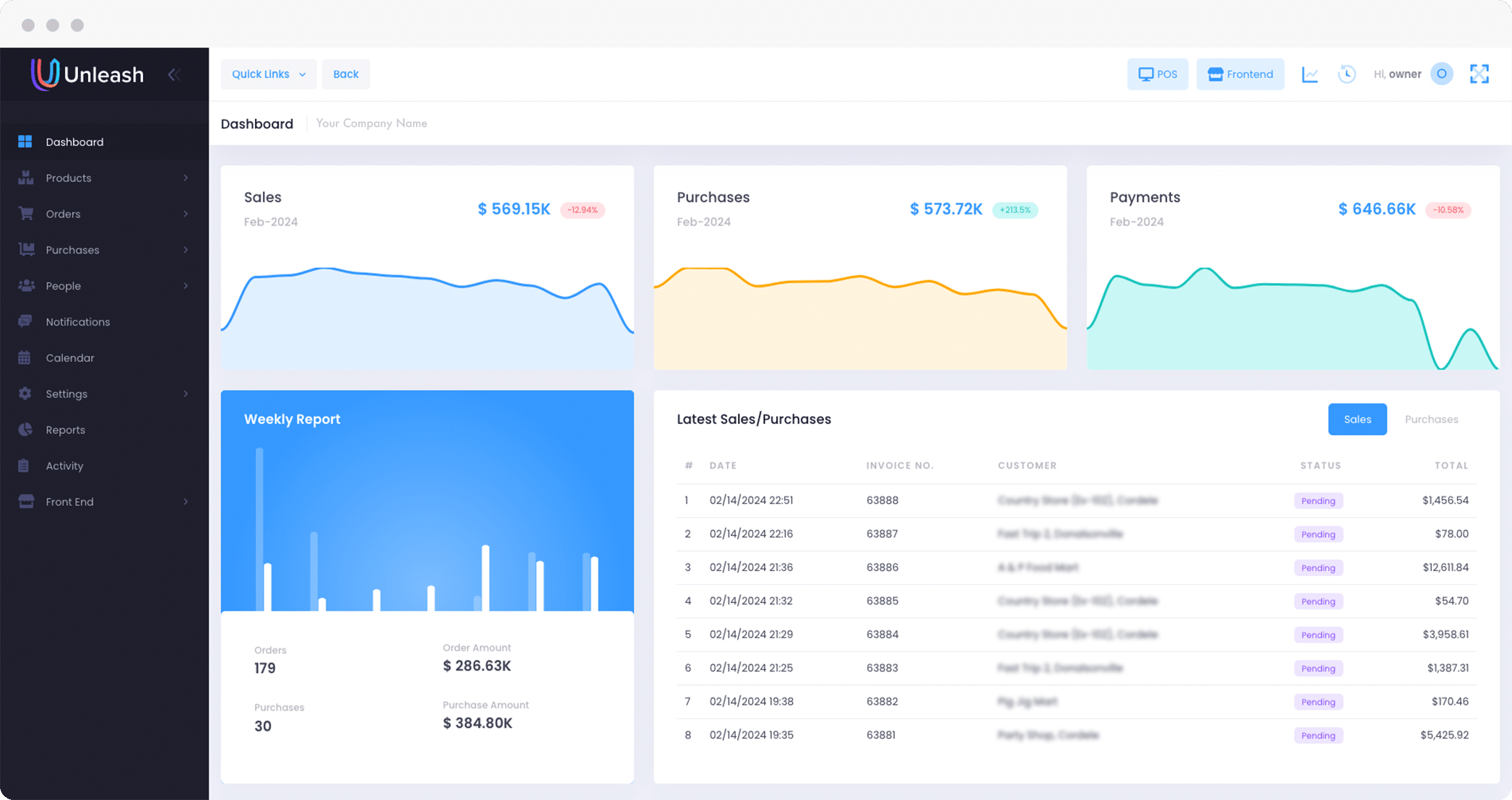Click the Back button
The image size is (1512, 800).
tap(346, 74)
